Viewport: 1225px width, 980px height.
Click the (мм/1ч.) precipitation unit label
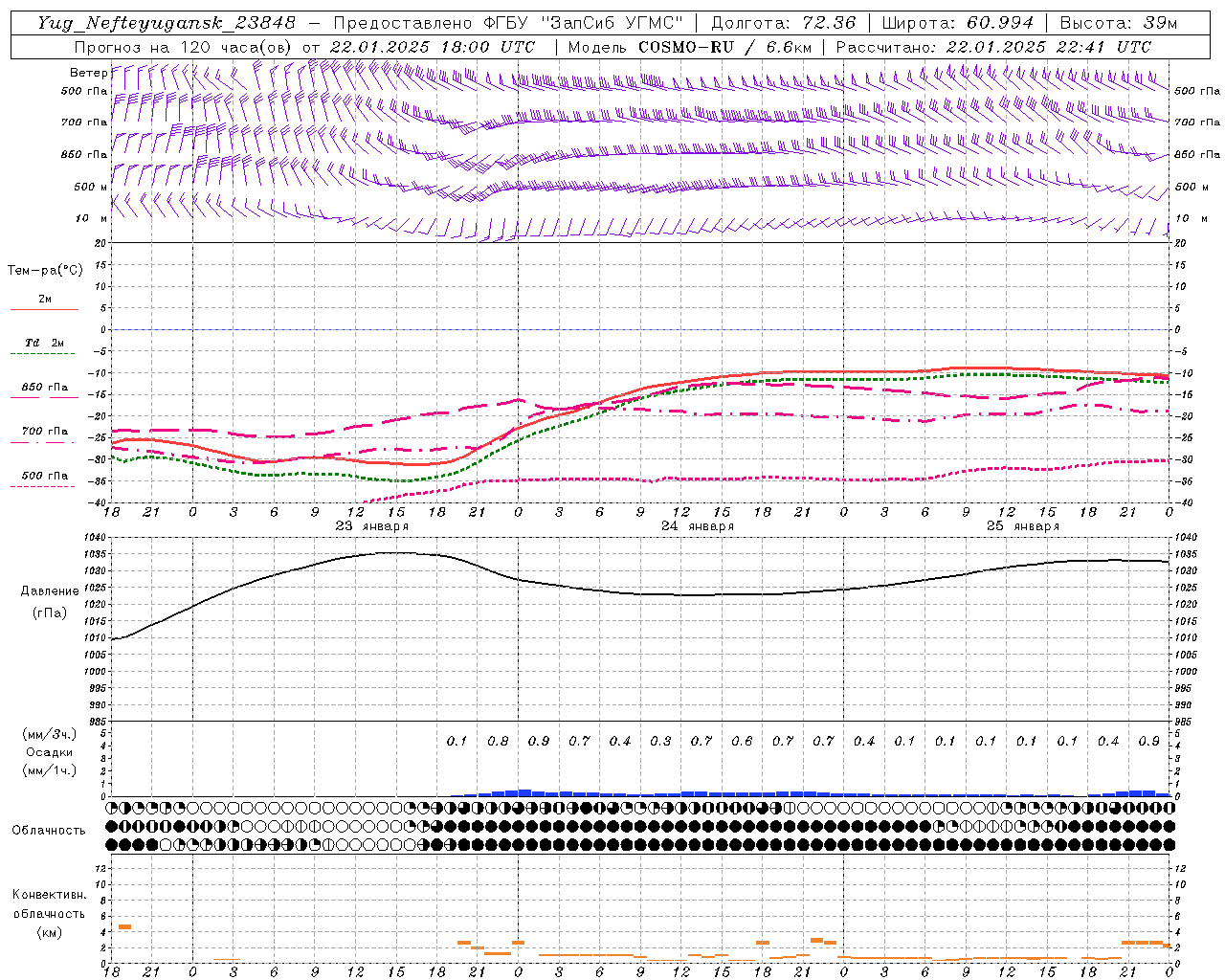tap(50, 770)
